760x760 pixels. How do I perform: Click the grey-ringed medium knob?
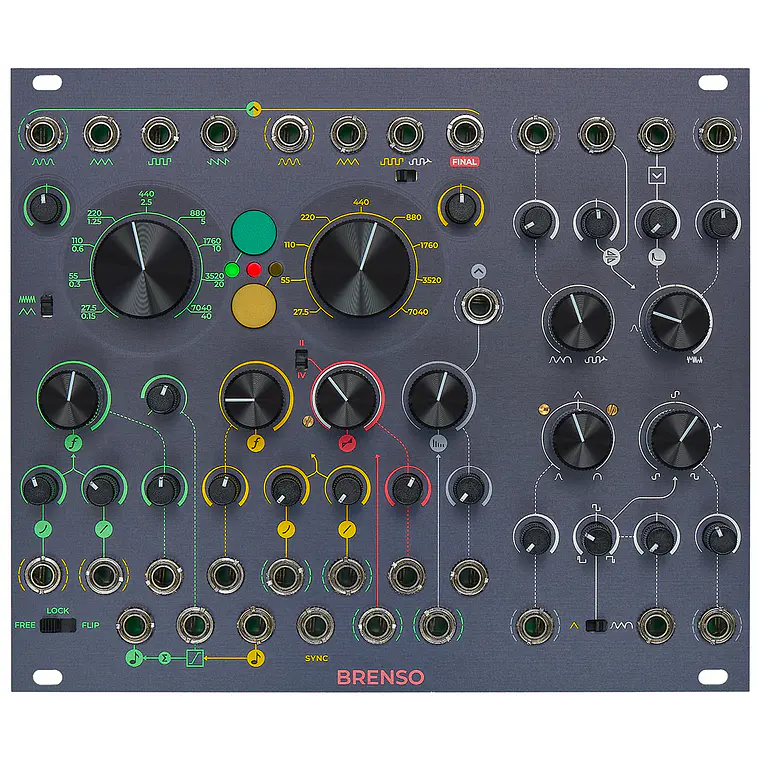click(438, 398)
